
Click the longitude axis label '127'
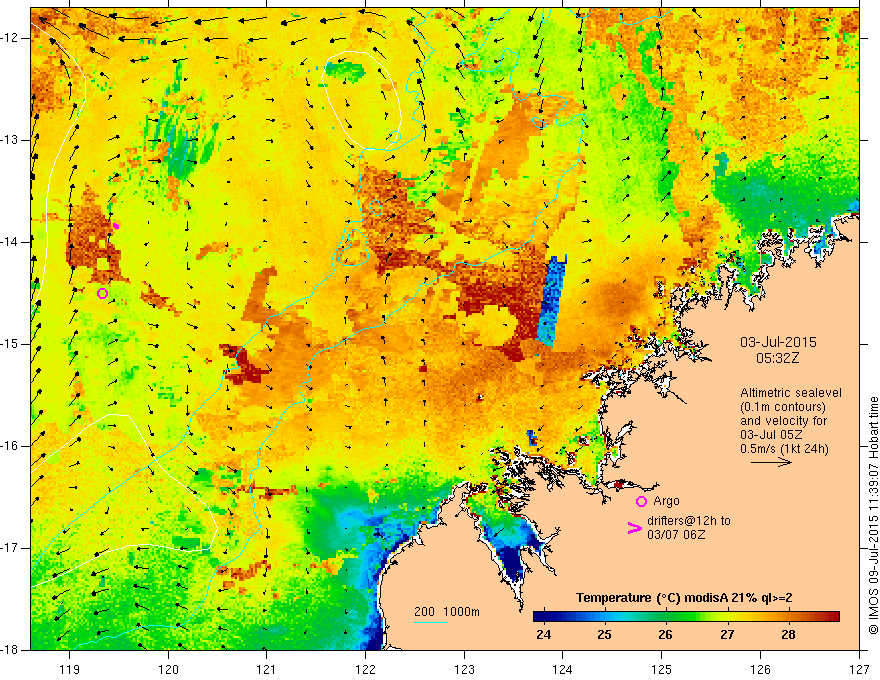click(859, 669)
